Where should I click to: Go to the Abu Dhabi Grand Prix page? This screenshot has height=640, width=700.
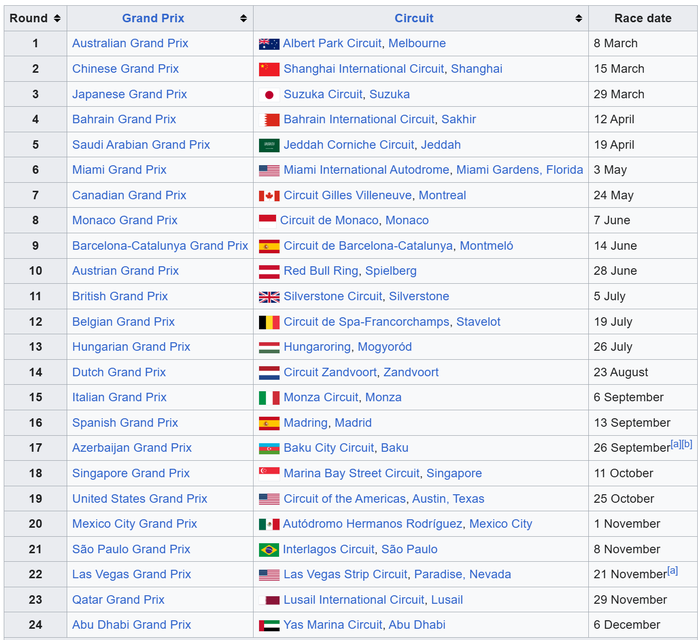[131, 625]
